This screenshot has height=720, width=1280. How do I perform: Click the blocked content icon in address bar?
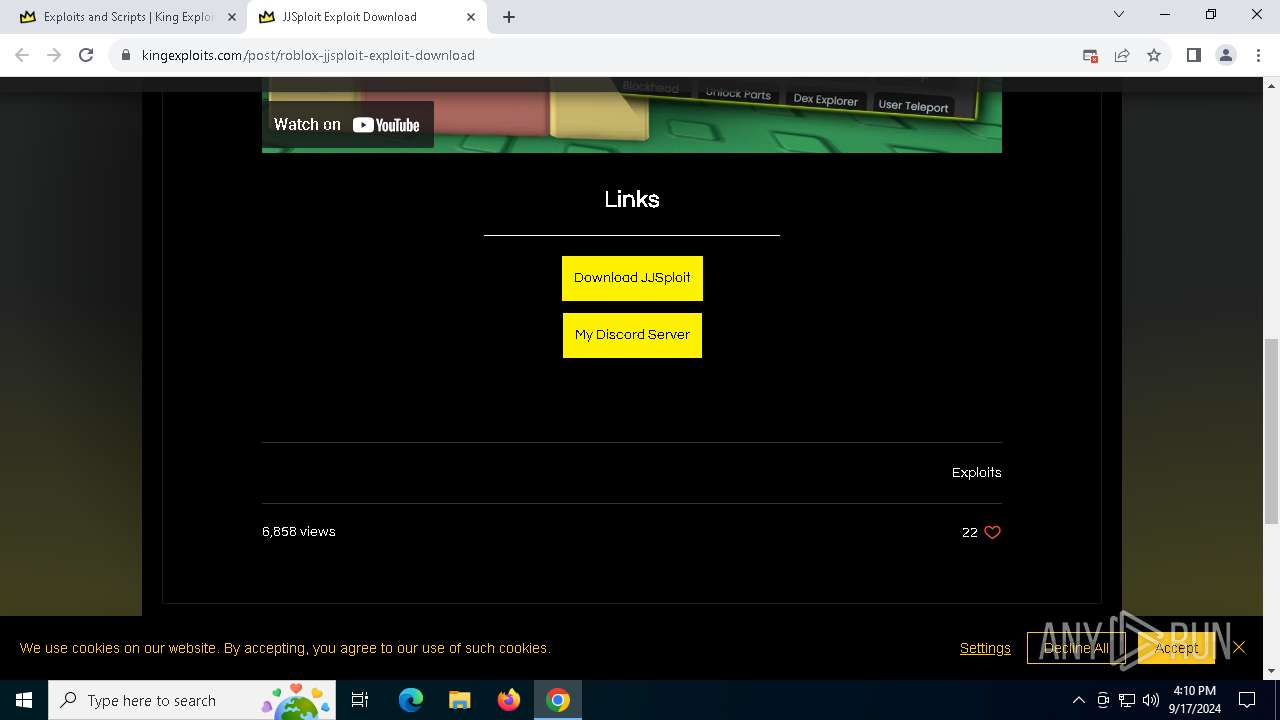[x=1090, y=55]
